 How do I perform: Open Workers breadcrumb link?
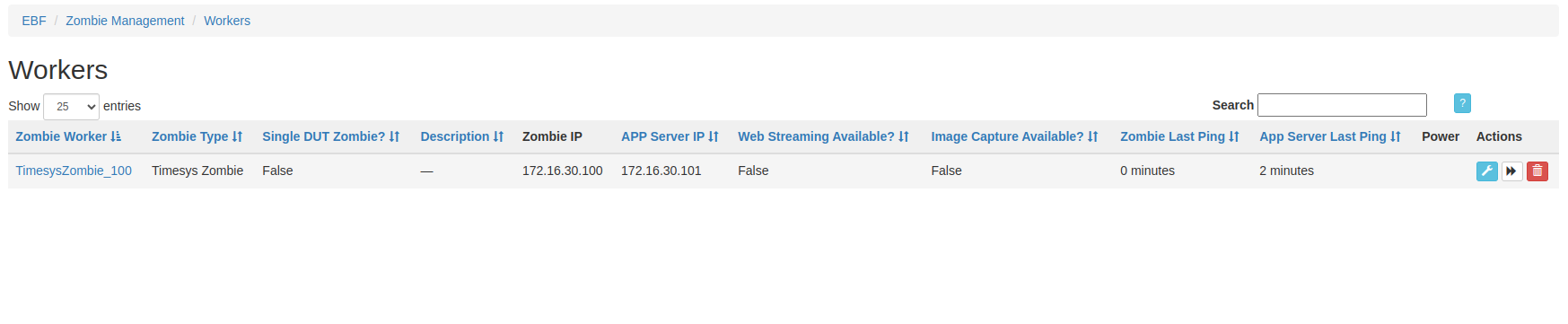coord(227,21)
